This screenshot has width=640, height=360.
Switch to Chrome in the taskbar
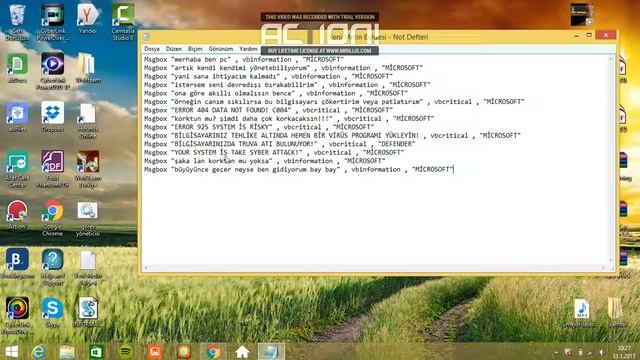point(213,352)
